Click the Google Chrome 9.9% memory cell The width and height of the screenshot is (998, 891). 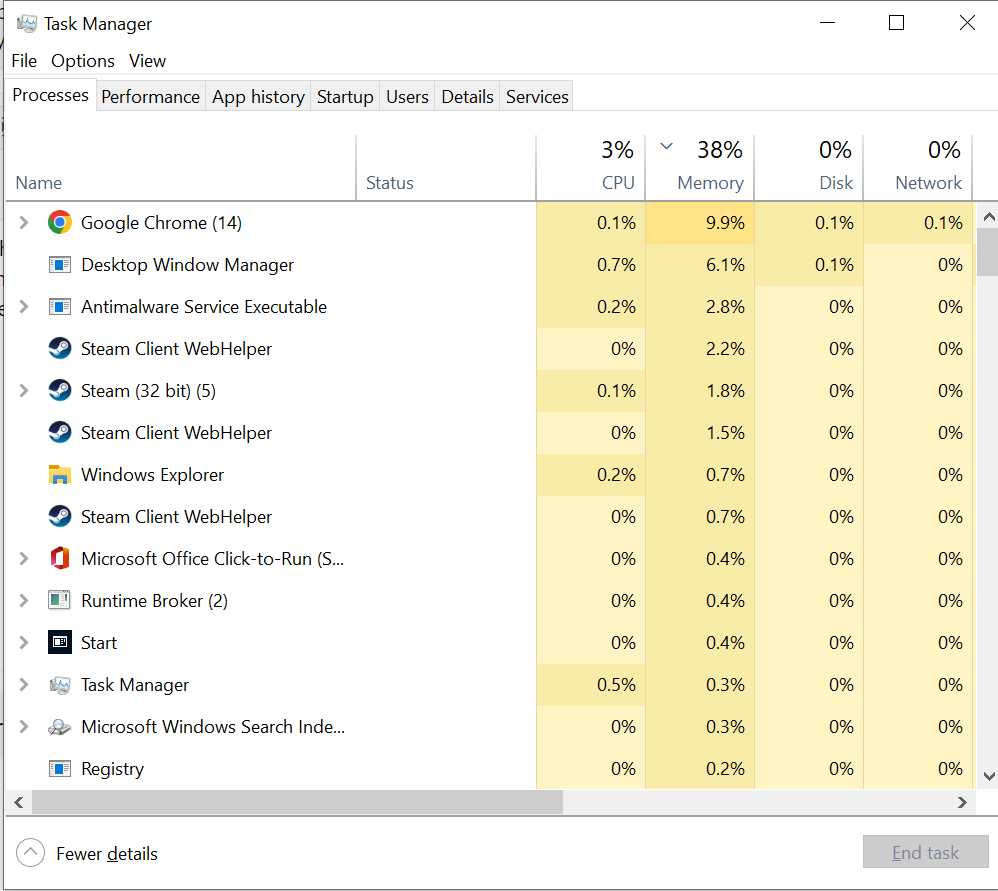point(700,223)
